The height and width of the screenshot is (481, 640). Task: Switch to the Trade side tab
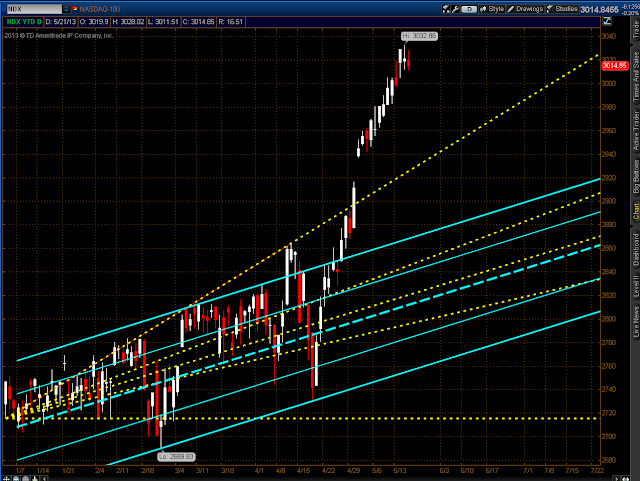click(636, 29)
